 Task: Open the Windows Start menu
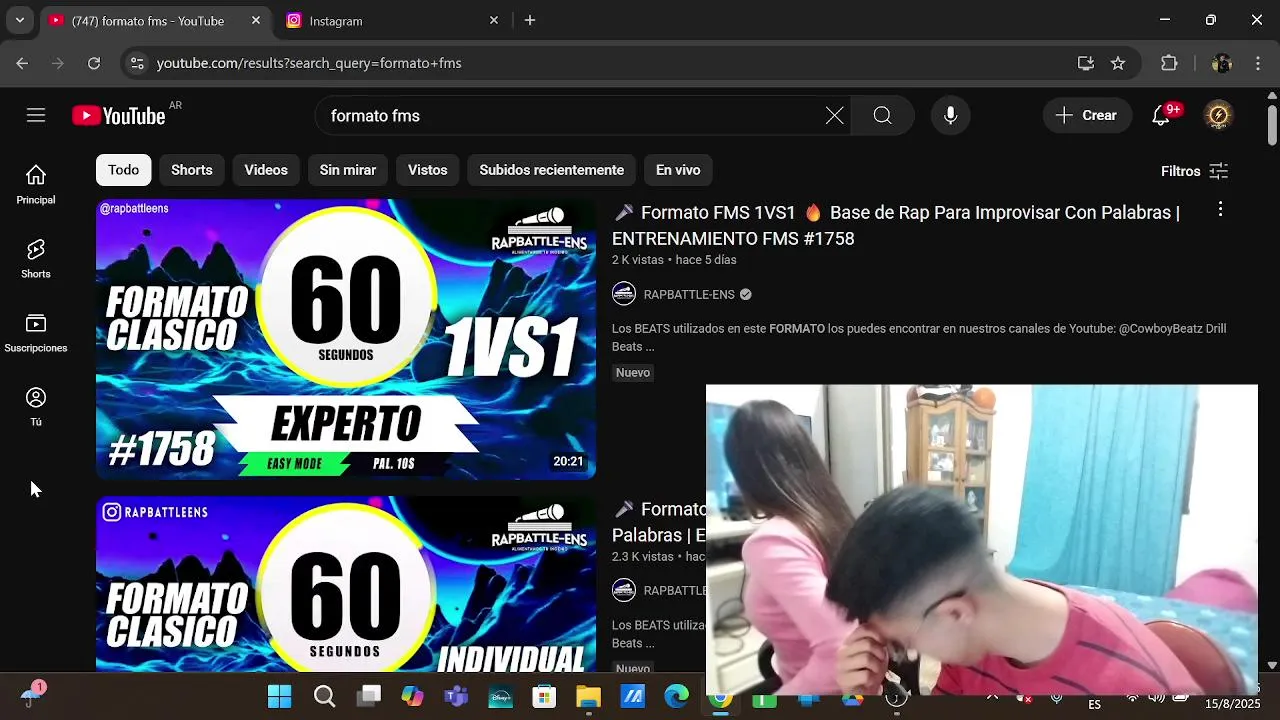(280, 696)
